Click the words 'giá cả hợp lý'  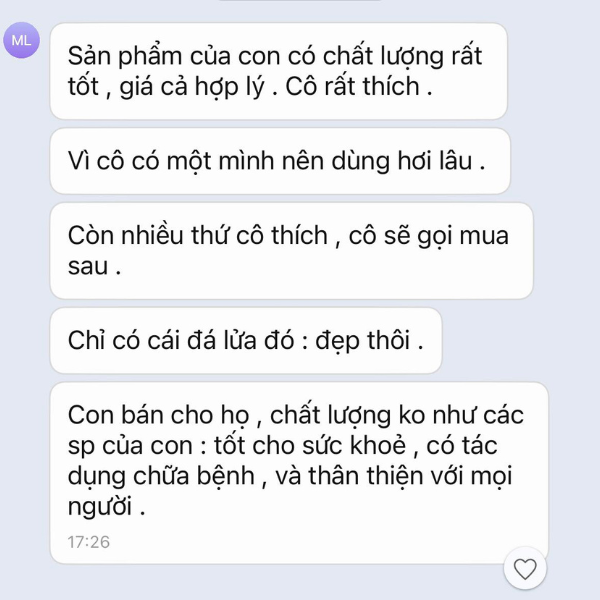tap(192, 87)
